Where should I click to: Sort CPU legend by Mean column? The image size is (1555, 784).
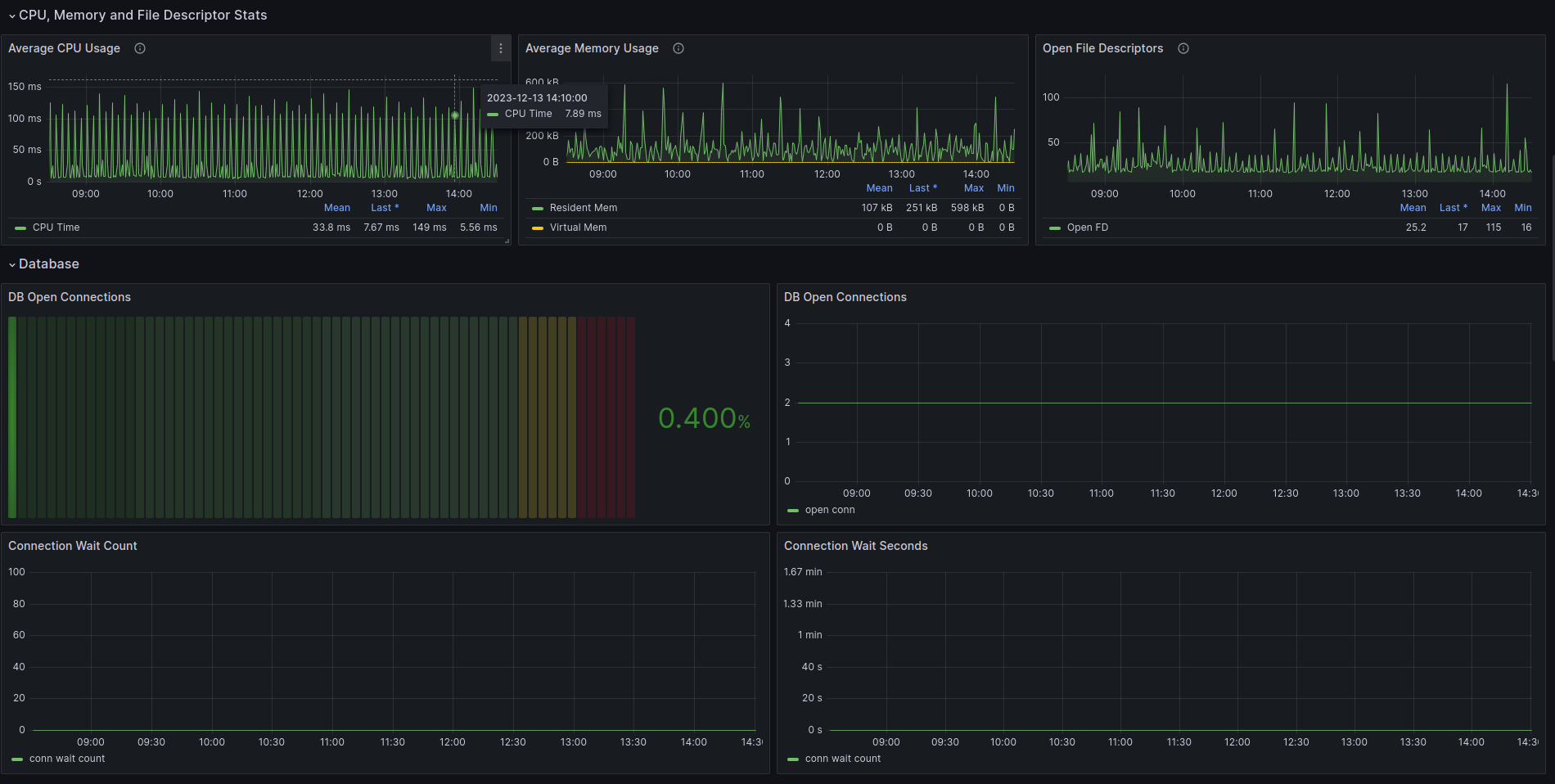click(x=337, y=208)
